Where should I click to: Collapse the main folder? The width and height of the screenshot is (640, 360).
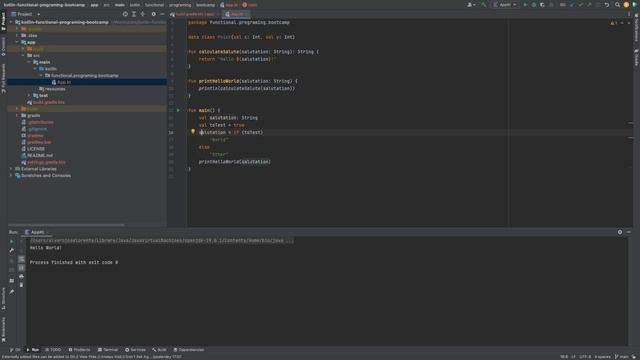pos(29,62)
